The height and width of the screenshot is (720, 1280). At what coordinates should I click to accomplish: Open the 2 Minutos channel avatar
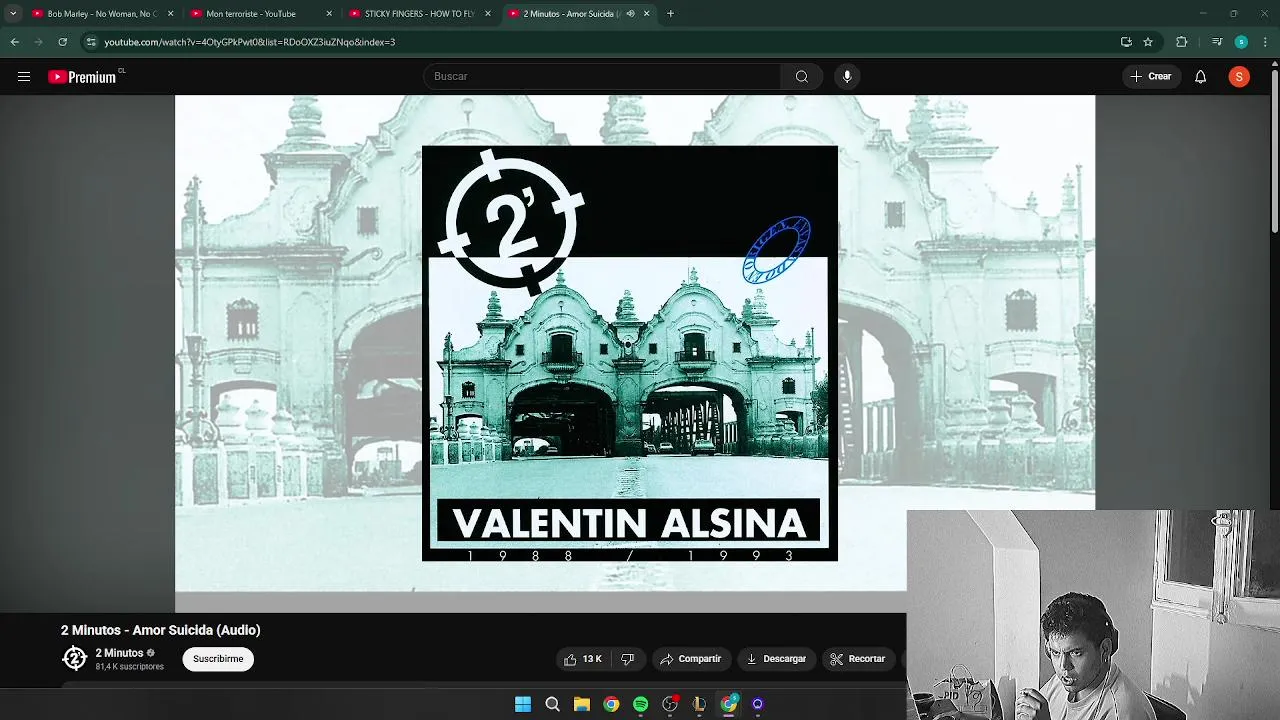[x=74, y=658]
